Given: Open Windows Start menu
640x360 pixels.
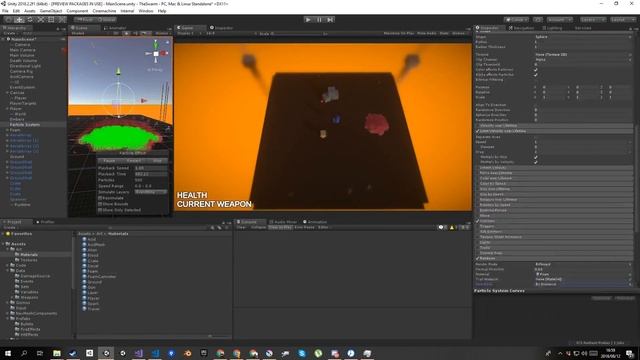Looking at the screenshot, I should pos(8,353).
